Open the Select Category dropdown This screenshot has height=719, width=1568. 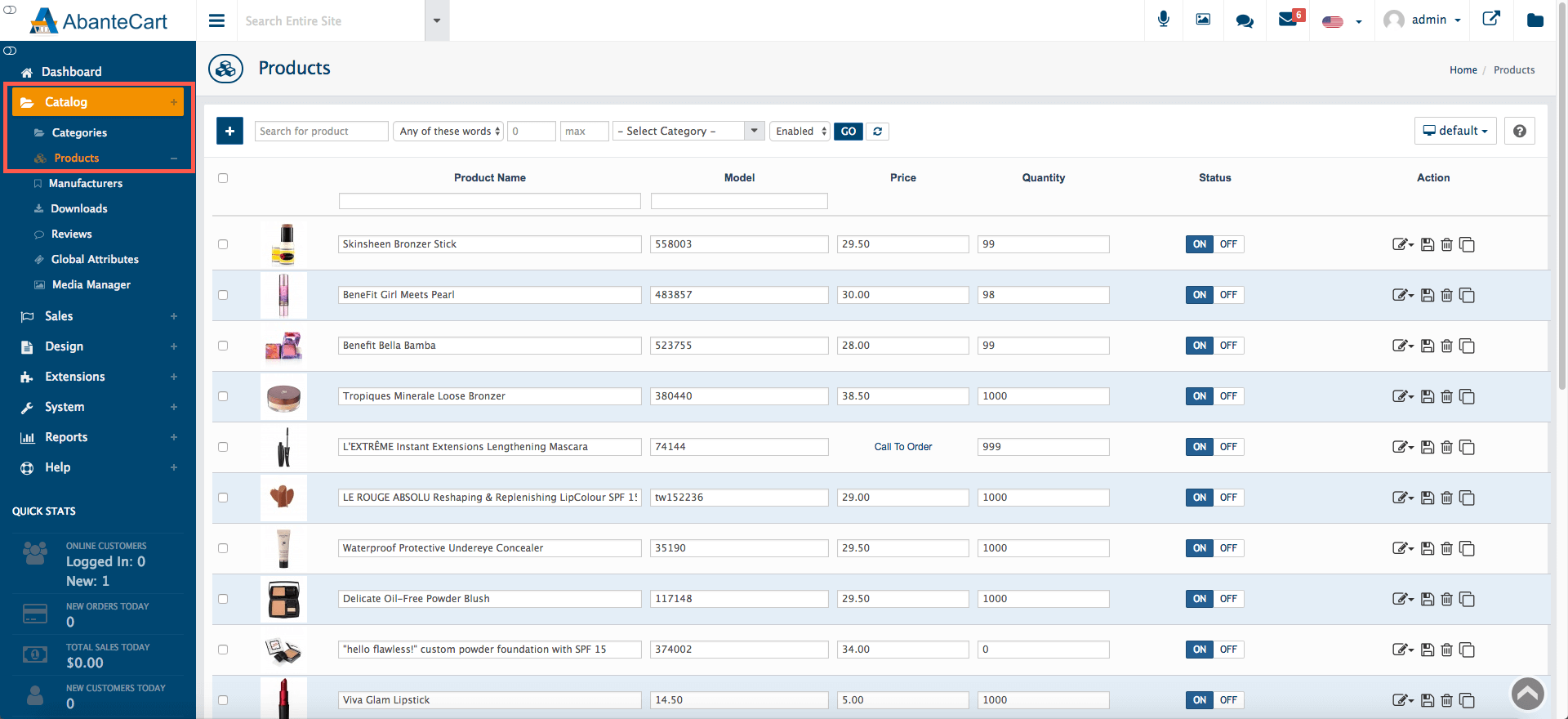pos(688,132)
